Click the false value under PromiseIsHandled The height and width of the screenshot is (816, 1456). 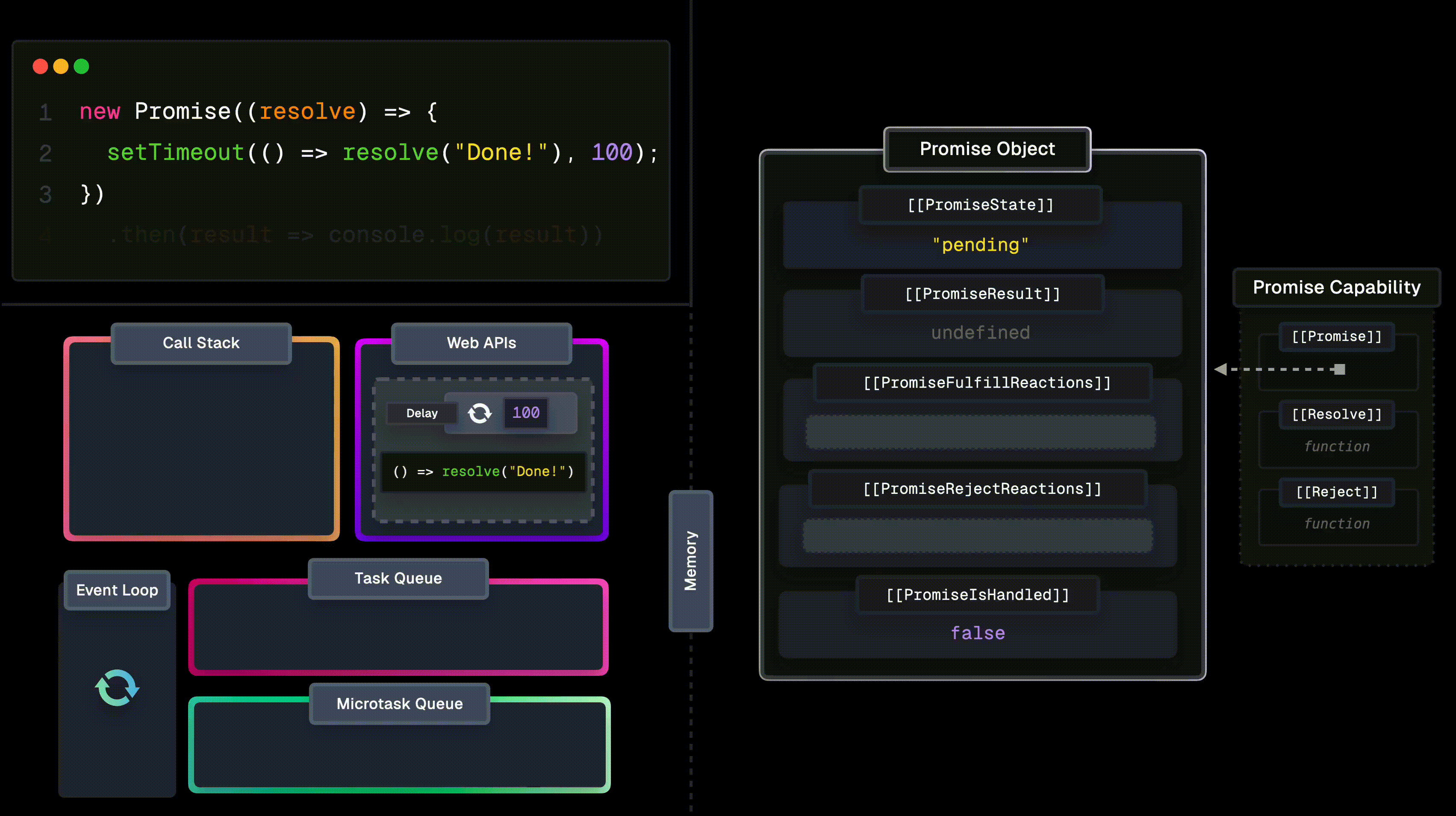click(977, 633)
